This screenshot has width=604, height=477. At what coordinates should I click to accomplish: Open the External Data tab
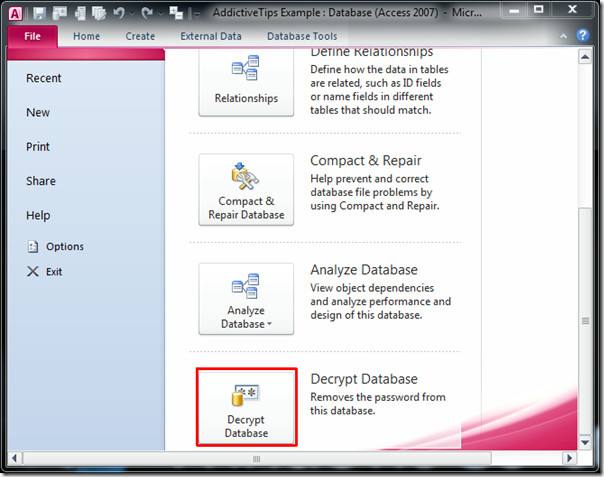211,36
